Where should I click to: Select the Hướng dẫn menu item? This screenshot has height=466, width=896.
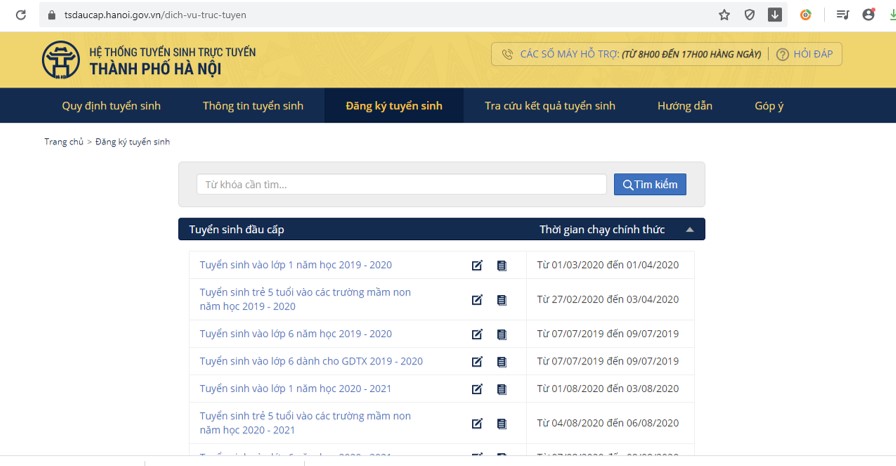click(685, 106)
